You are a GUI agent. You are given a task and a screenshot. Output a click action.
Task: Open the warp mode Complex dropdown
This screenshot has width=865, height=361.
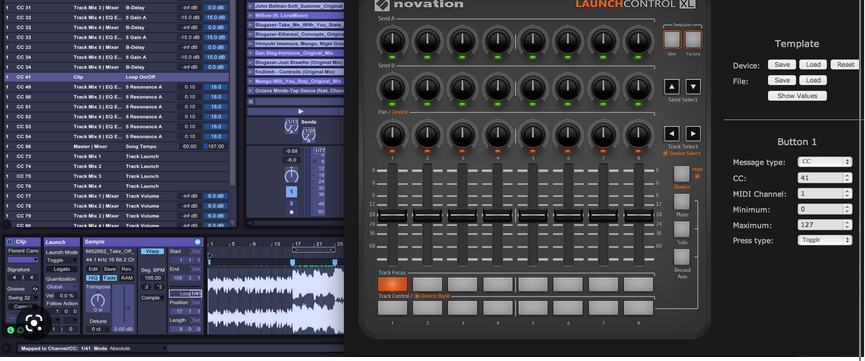[152, 298]
